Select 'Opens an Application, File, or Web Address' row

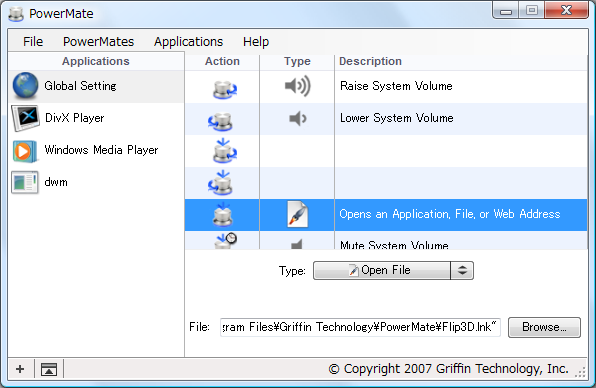[x=386, y=215]
